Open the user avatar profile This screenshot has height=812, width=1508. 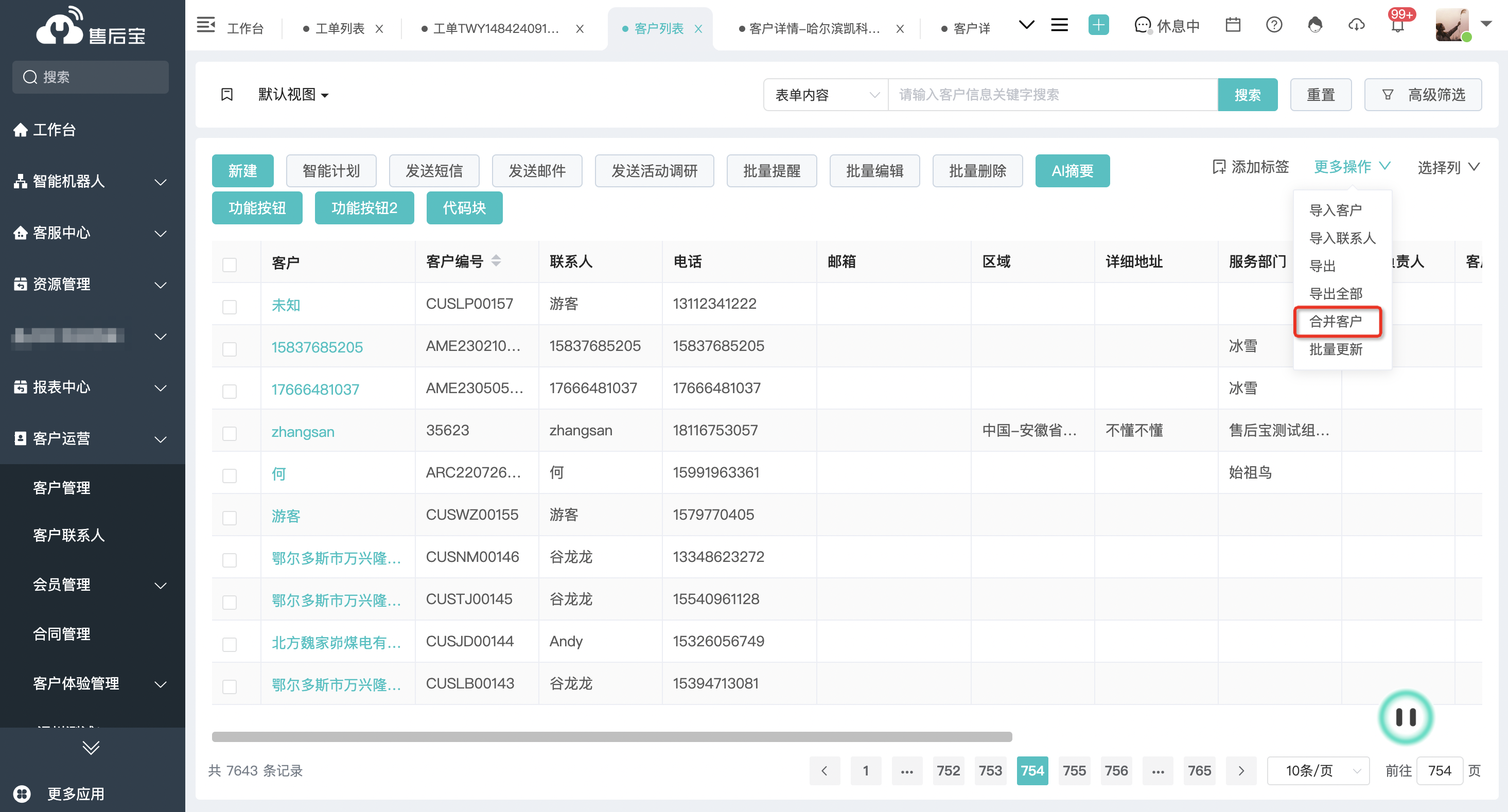1452,25
